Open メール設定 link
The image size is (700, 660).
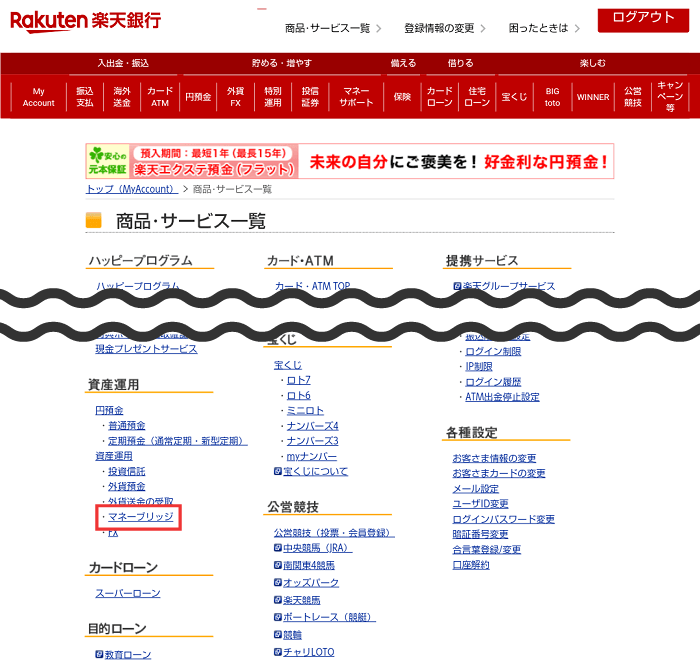pos(475,489)
